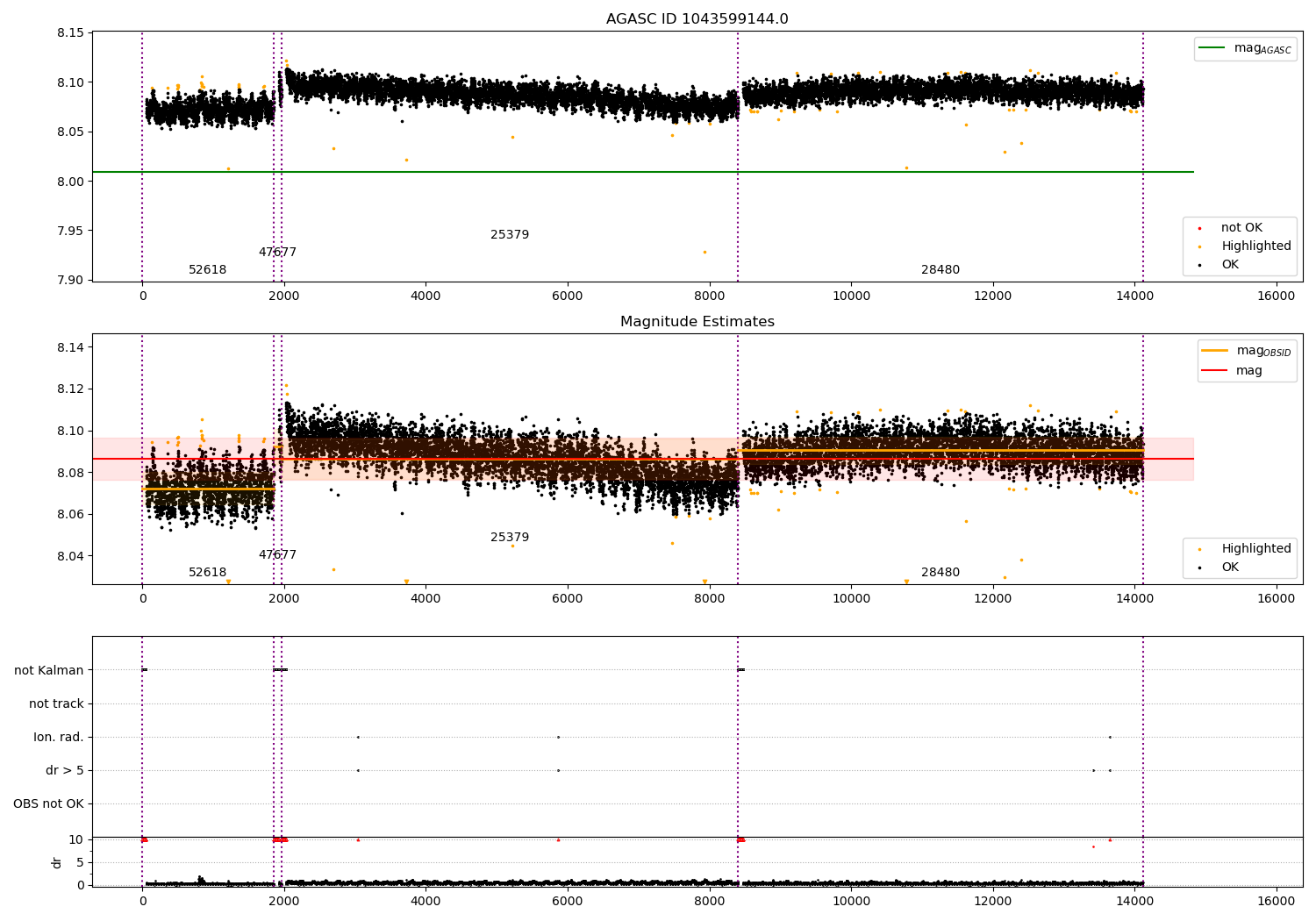Click x-axis tick 4000 under the top panel
The height and width of the screenshot is (921, 1316).
coord(426,296)
